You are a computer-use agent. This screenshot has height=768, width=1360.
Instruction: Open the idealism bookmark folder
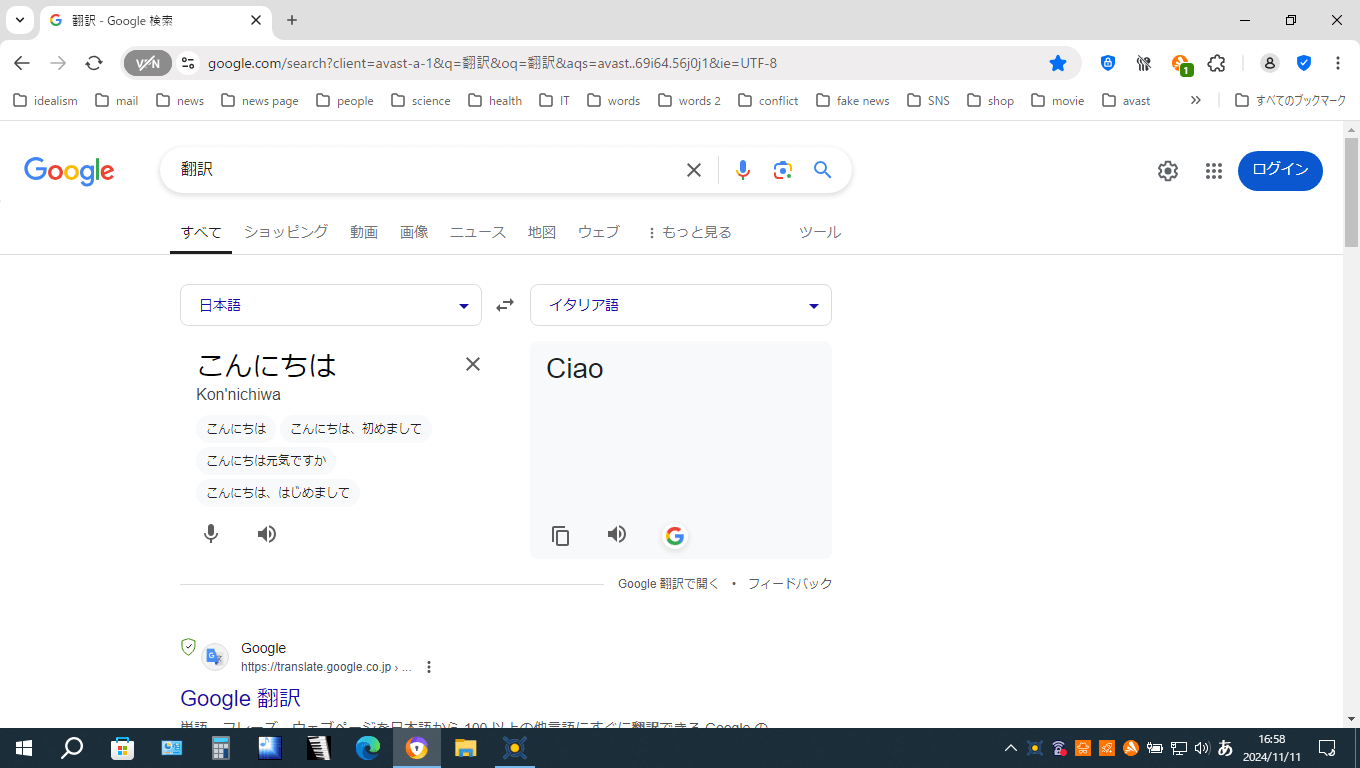point(45,100)
